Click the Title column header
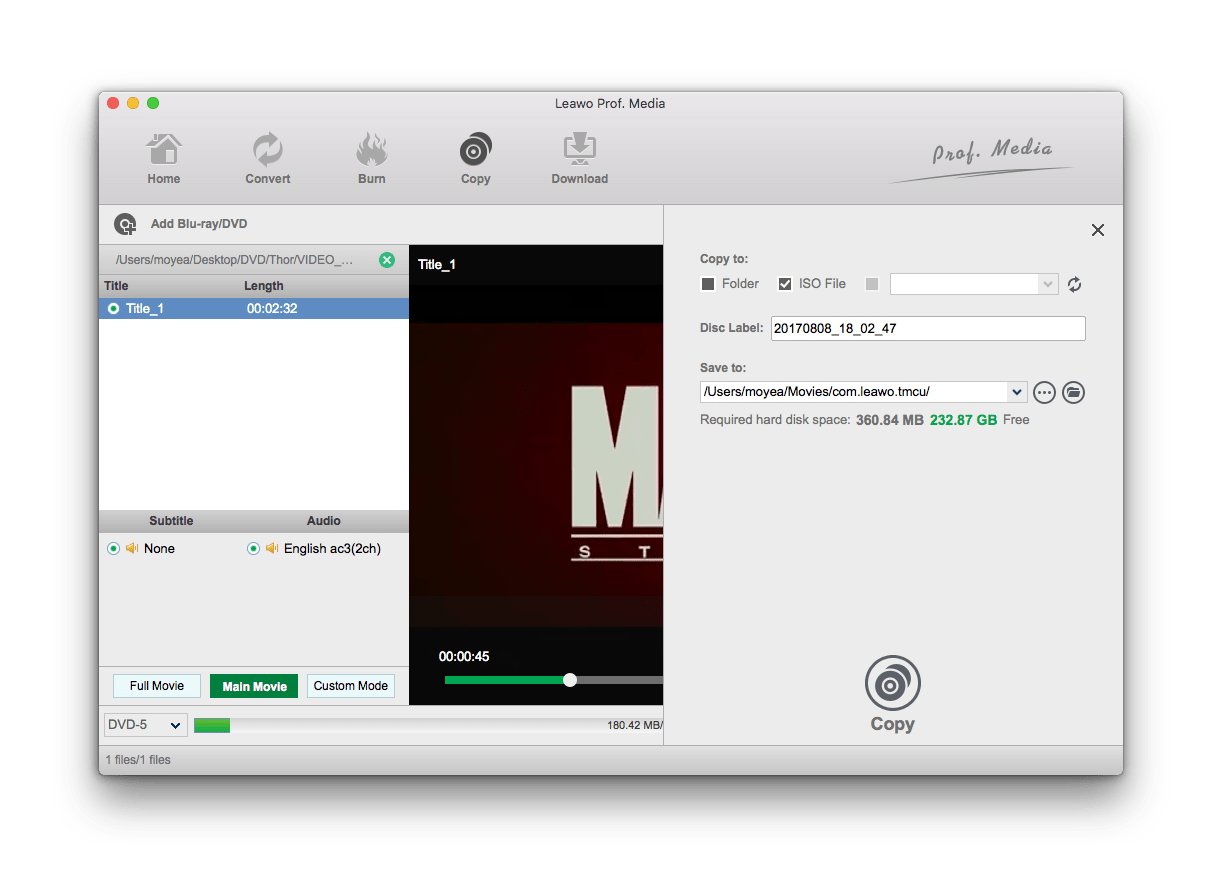1222x893 pixels. (x=116, y=286)
